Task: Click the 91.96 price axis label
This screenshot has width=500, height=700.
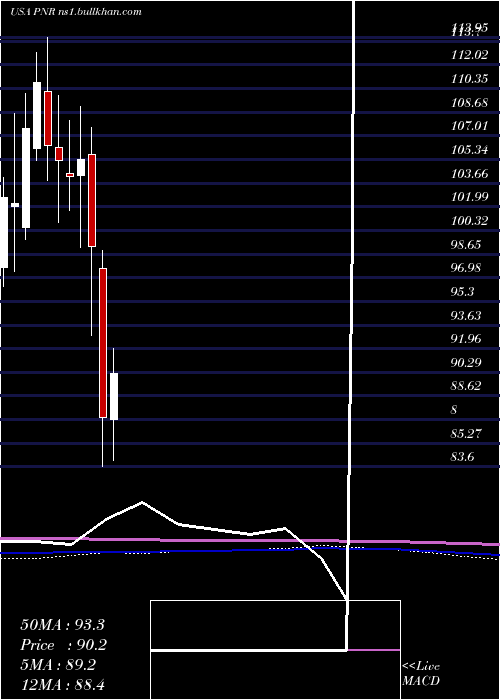Action: click(464, 338)
